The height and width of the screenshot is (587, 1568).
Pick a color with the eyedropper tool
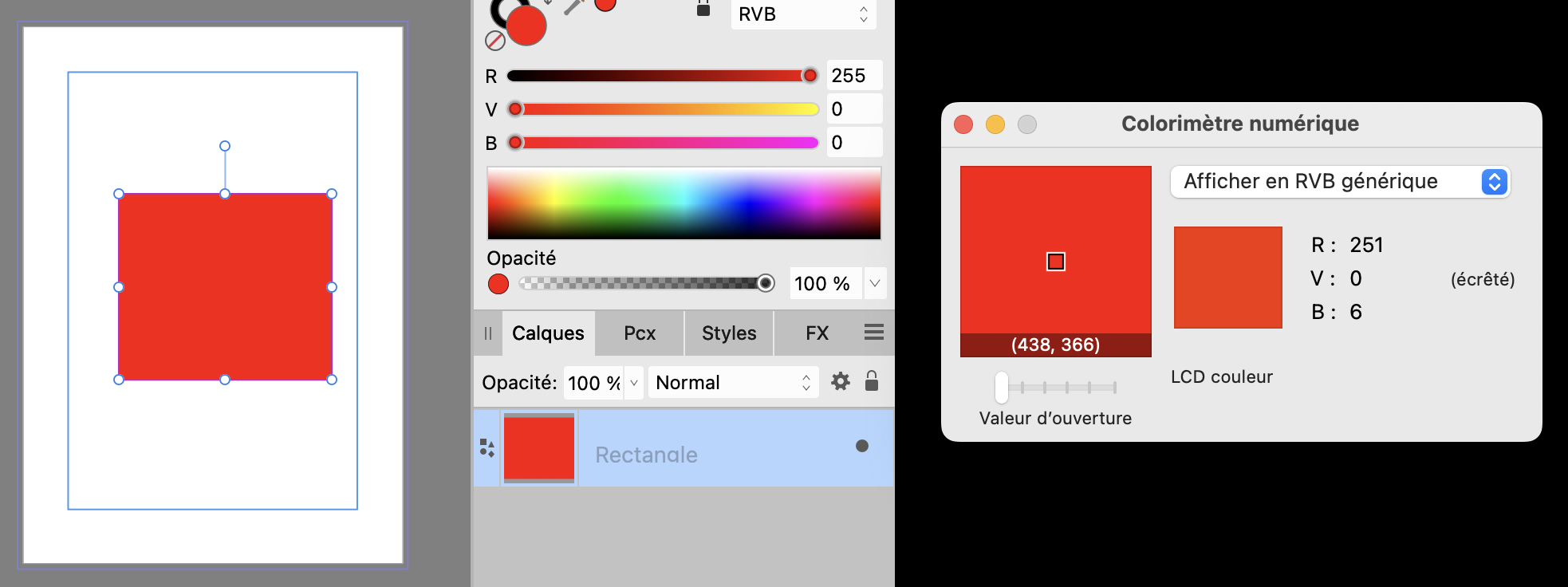click(573, 6)
